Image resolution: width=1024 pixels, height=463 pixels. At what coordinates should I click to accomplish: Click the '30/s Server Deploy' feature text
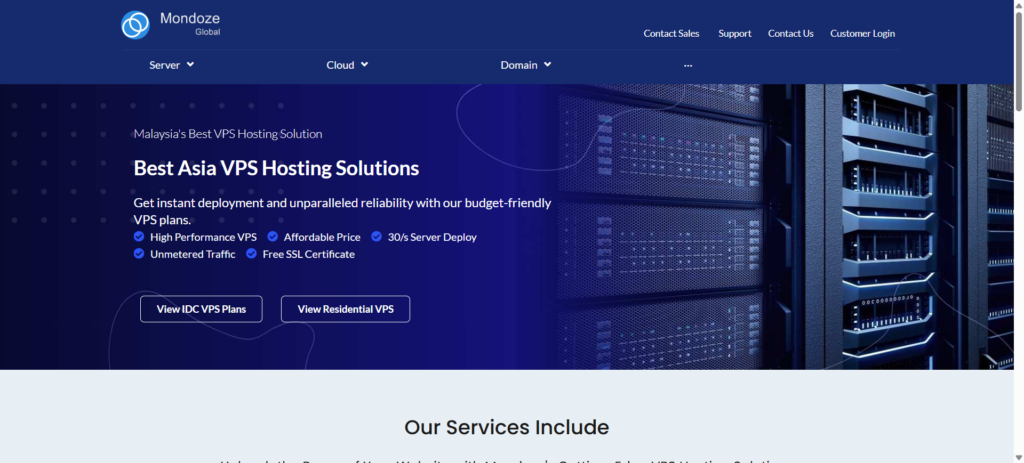click(432, 237)
